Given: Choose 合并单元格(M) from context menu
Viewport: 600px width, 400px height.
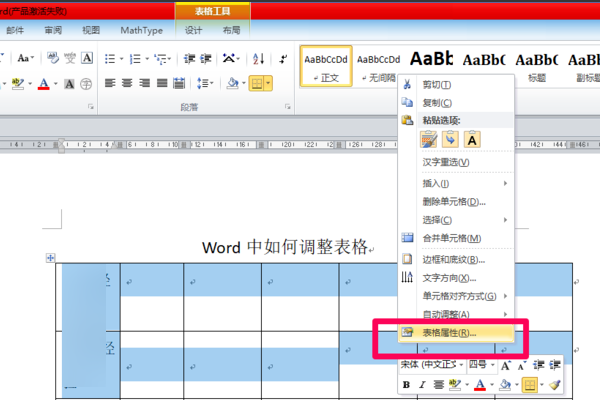Looking at the screenshot, I should [x=456, y=238].
